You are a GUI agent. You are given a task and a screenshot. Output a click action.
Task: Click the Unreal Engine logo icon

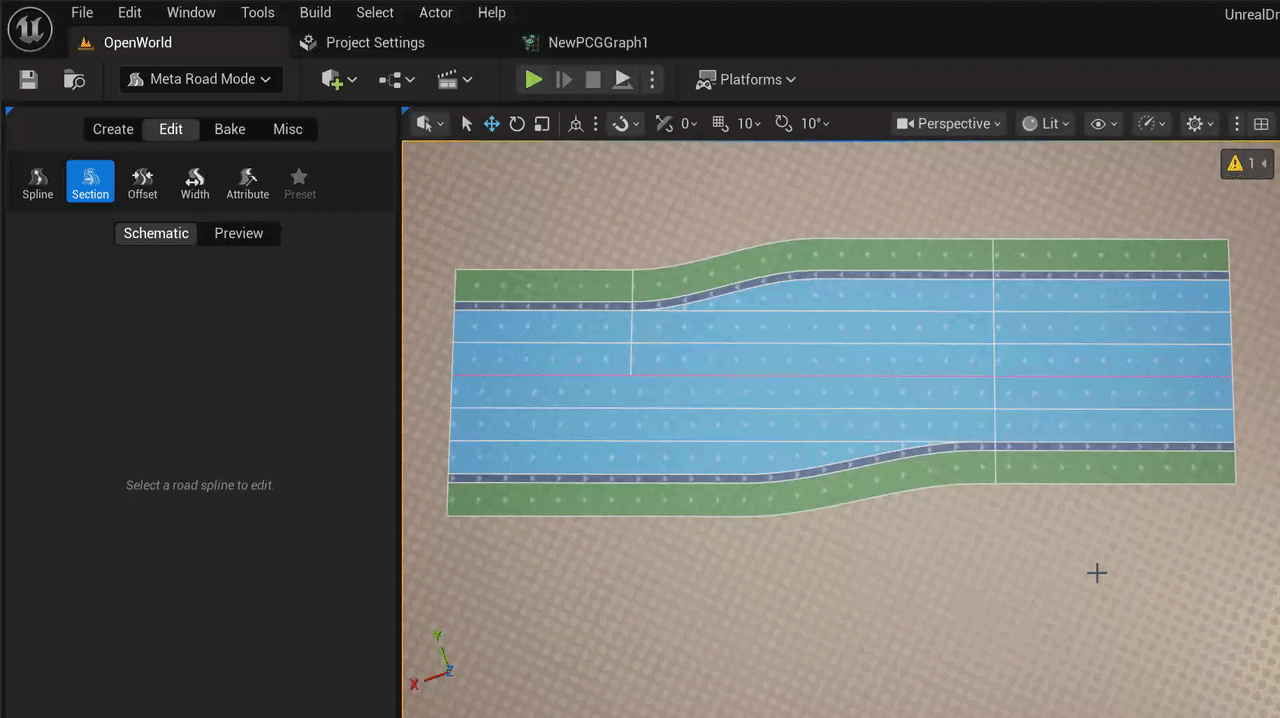tap(30, 28)
